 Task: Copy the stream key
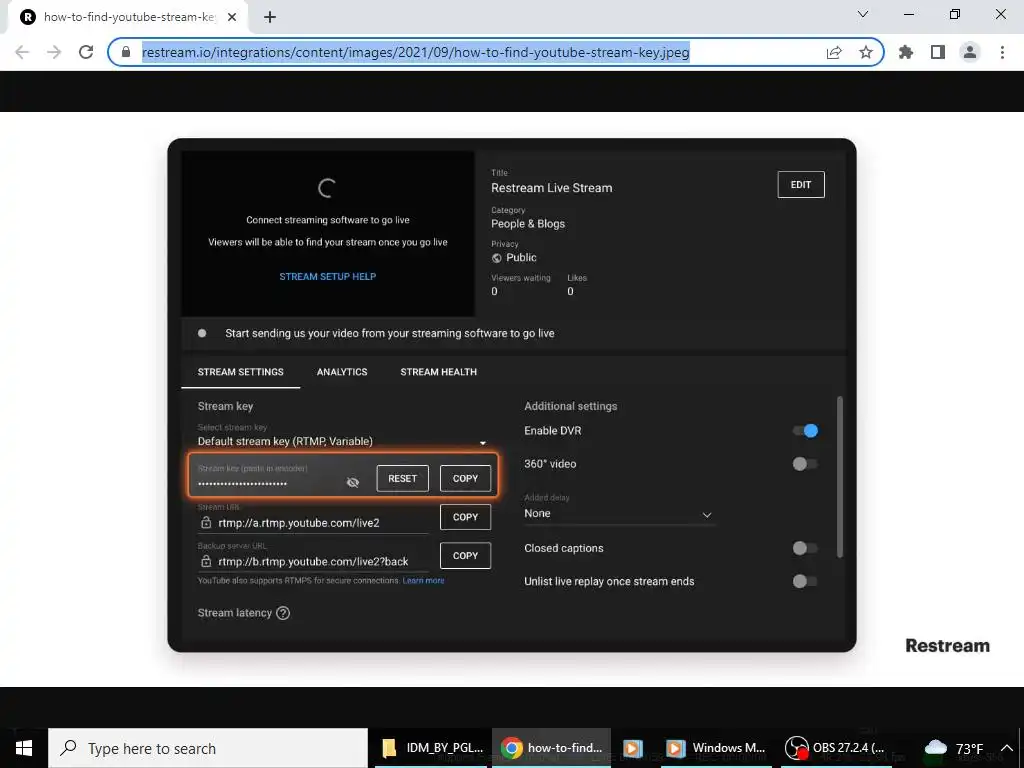[465, 478]
